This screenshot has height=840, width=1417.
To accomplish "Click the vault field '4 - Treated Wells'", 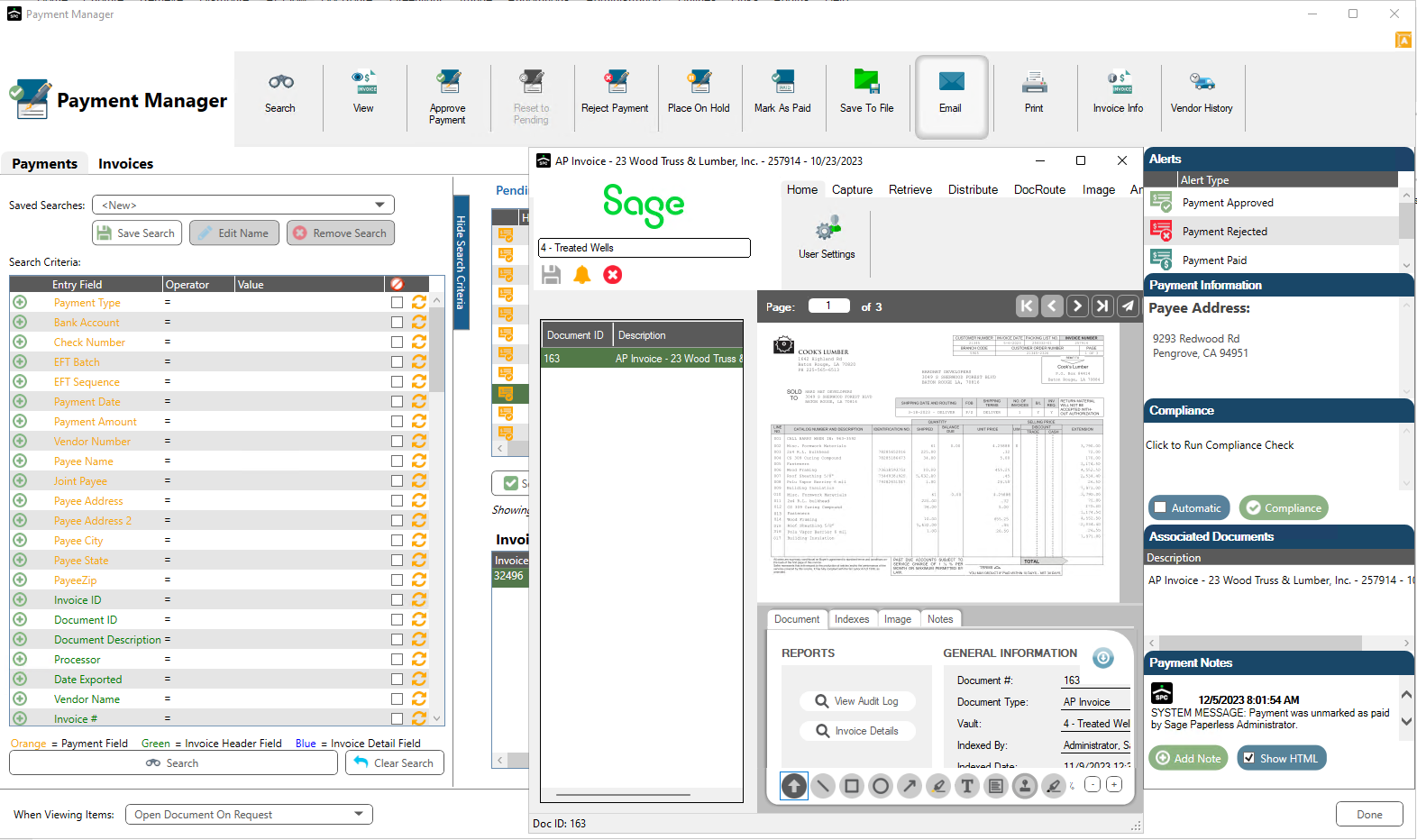I will (x=645, y=248).
